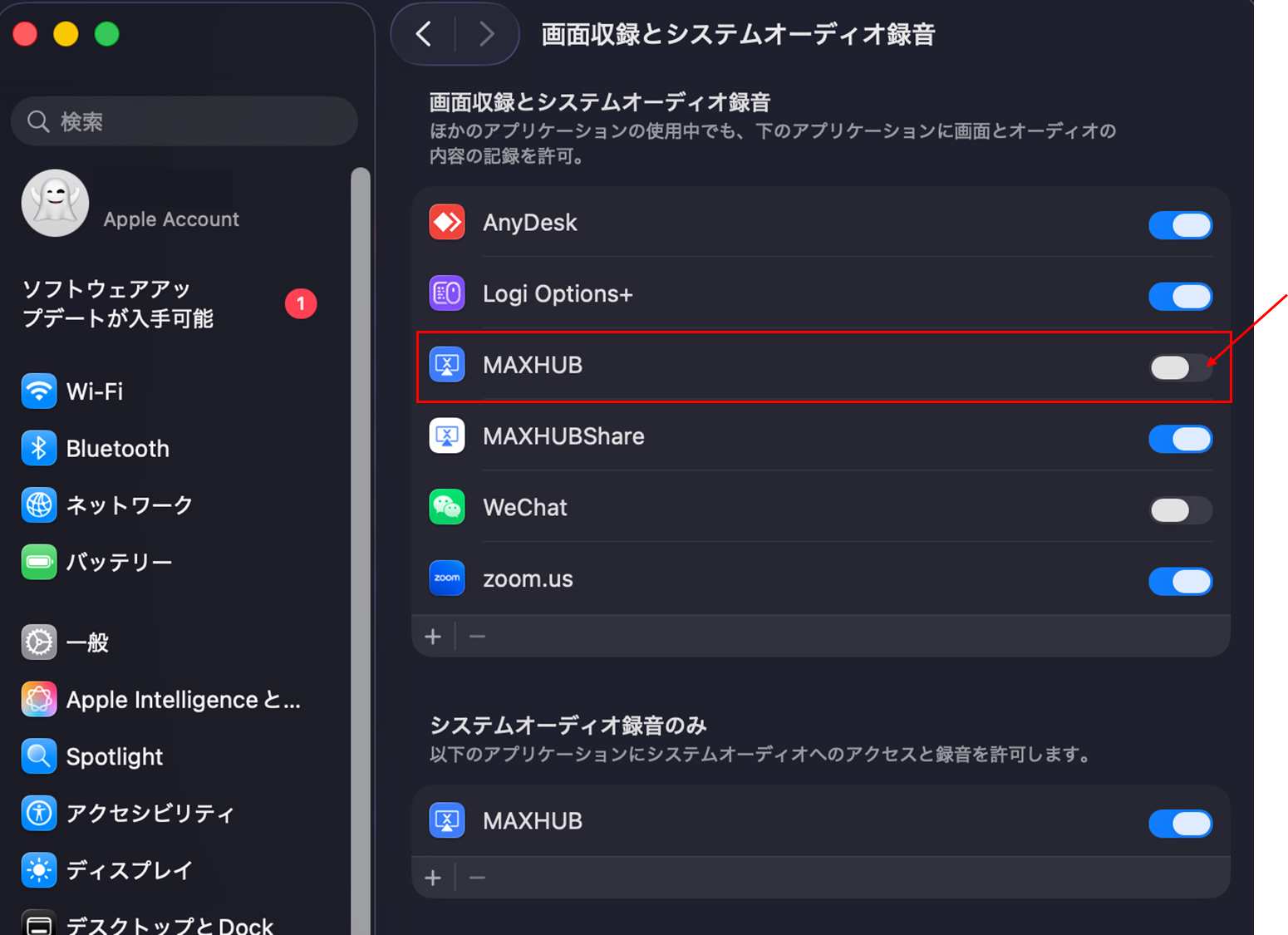Click the WeChat app icon
The width and height of the screenshot is (1288, 935).
coord(447,507)
